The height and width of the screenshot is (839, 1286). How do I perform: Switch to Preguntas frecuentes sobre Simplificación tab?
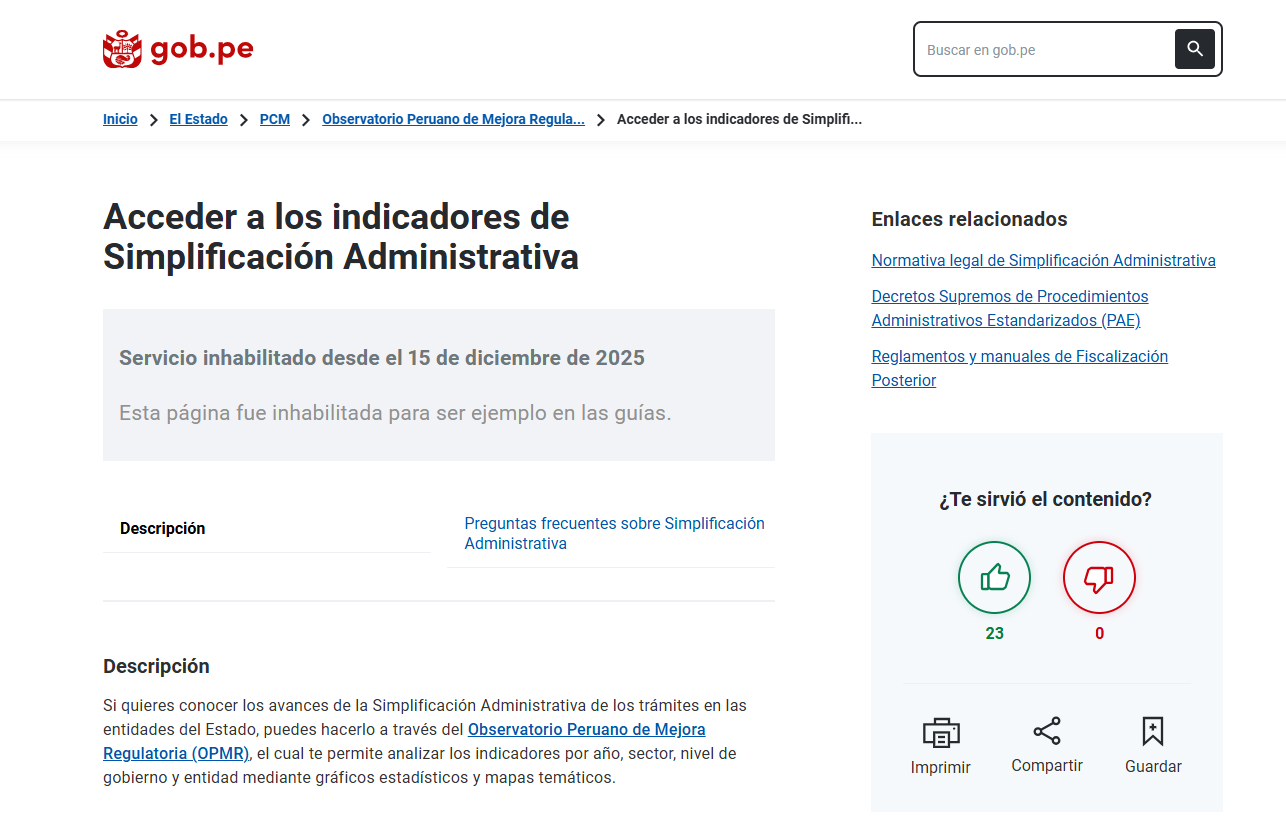point(613,534)
